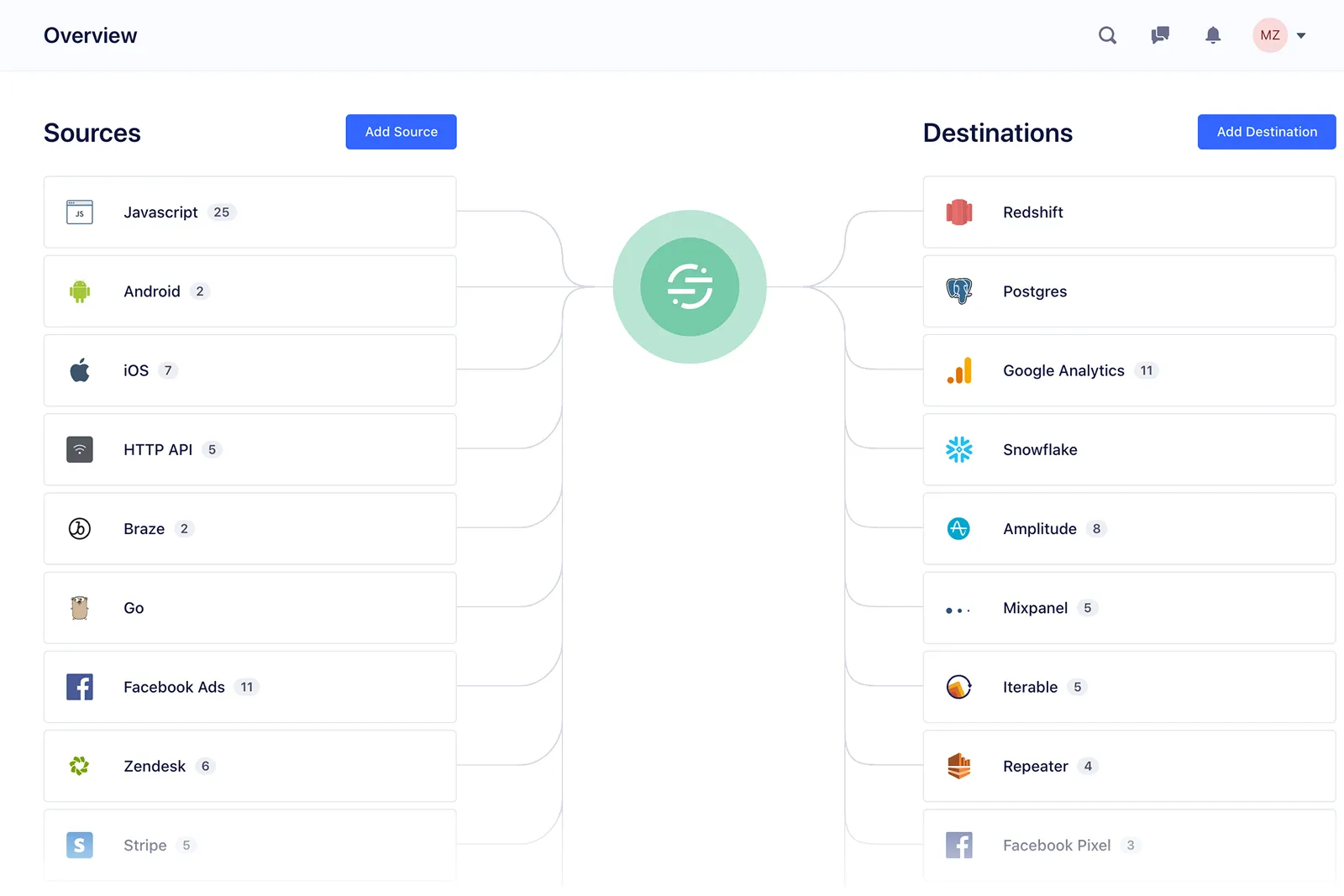
Task: Click the 7 badge next to iOS
Action: (x=168, y=370)
